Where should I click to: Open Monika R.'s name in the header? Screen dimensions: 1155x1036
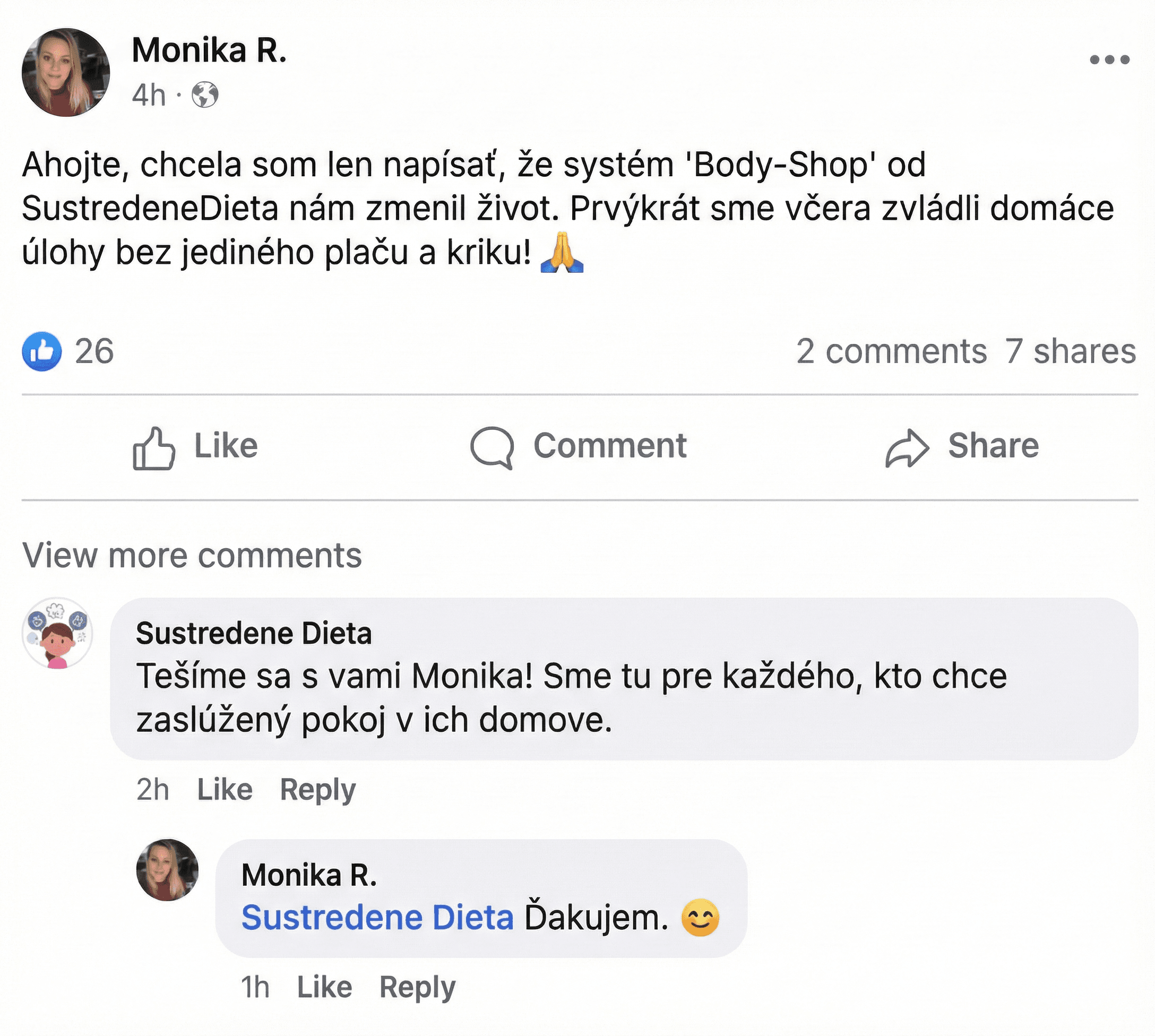tap(211, 50)
